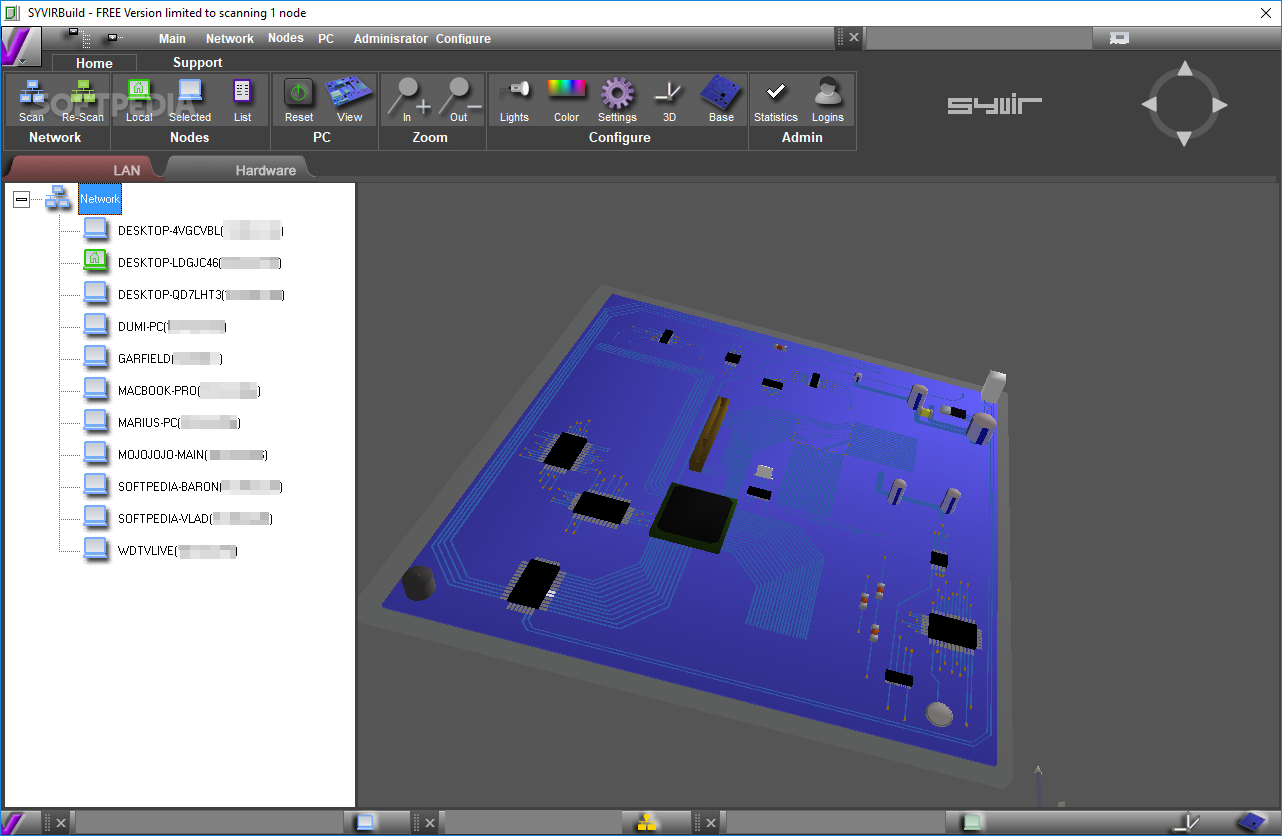Select MOJOJOJO-MAIN node

coord(193,455)
